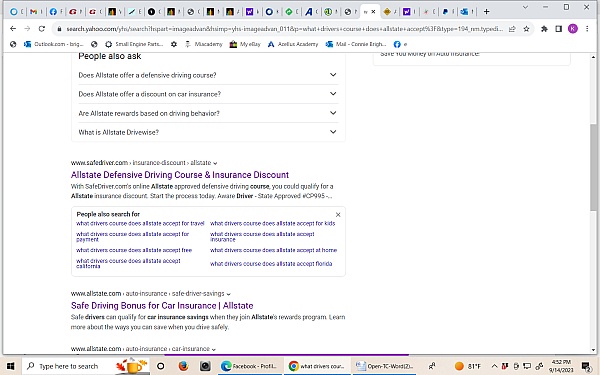Open the Mail - Connie Brigh bookmark
Screen dimensions: 600x375
coord(356,44)
